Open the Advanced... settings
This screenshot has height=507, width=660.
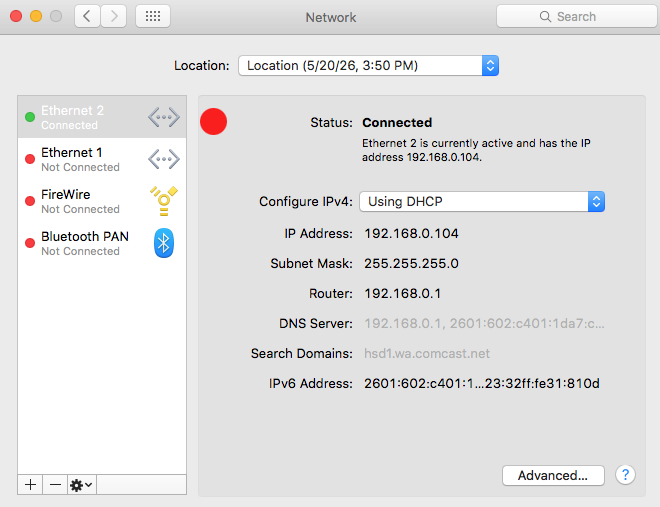coord(553,475)
